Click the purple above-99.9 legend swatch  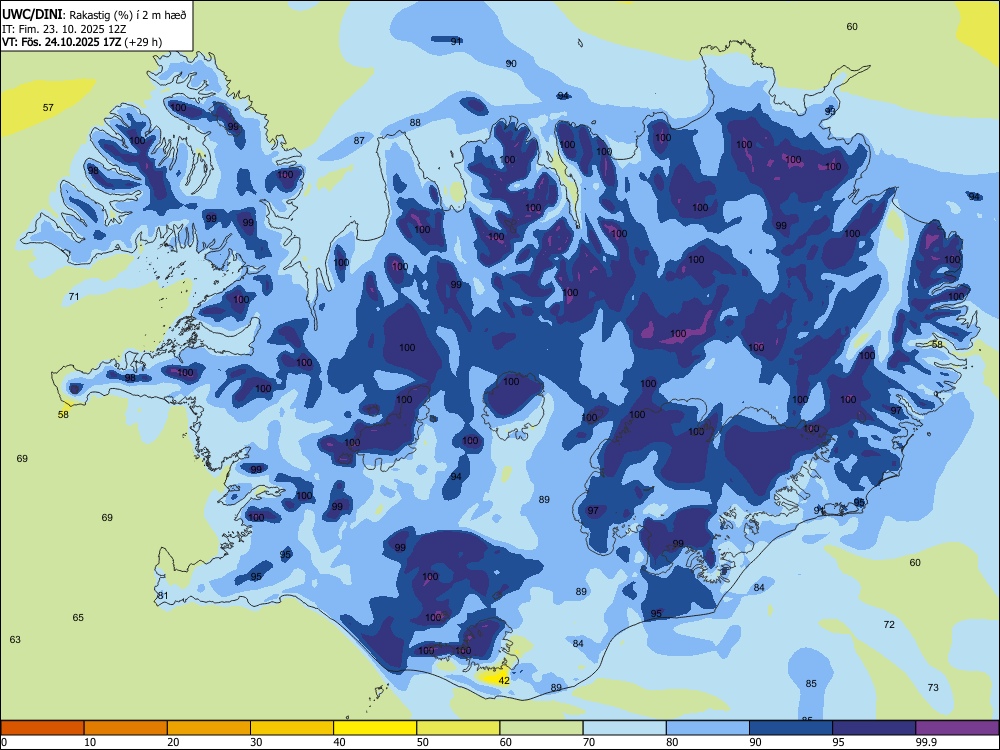pos(957,728)
